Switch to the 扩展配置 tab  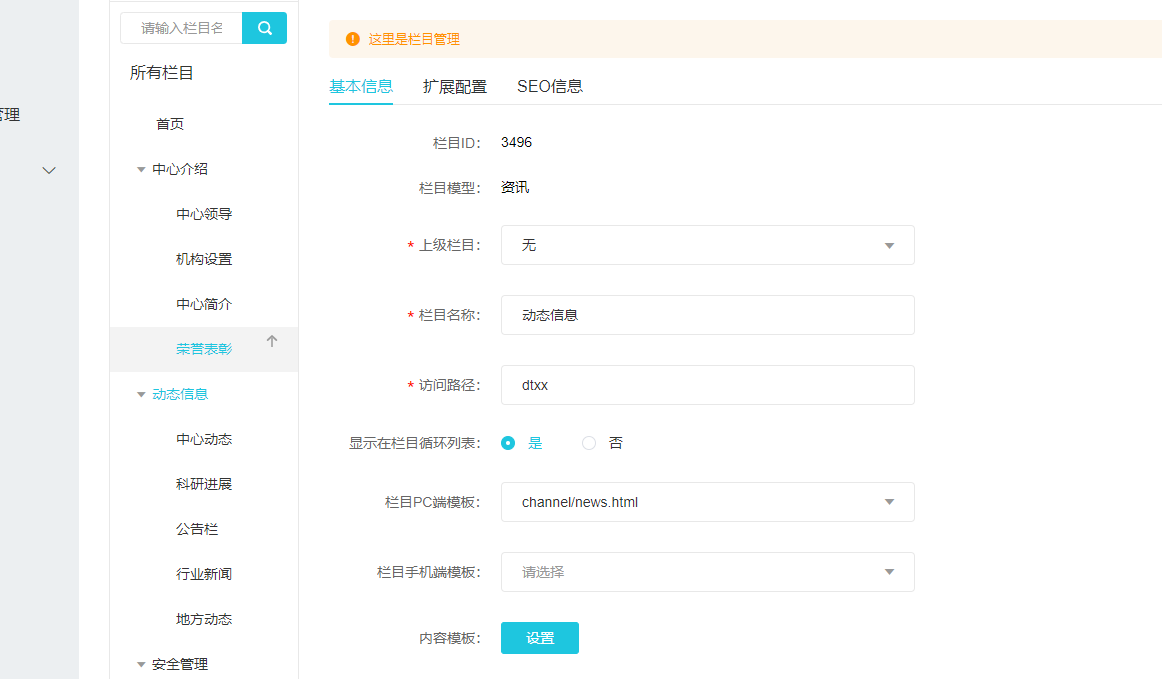[x=455, y=86]
